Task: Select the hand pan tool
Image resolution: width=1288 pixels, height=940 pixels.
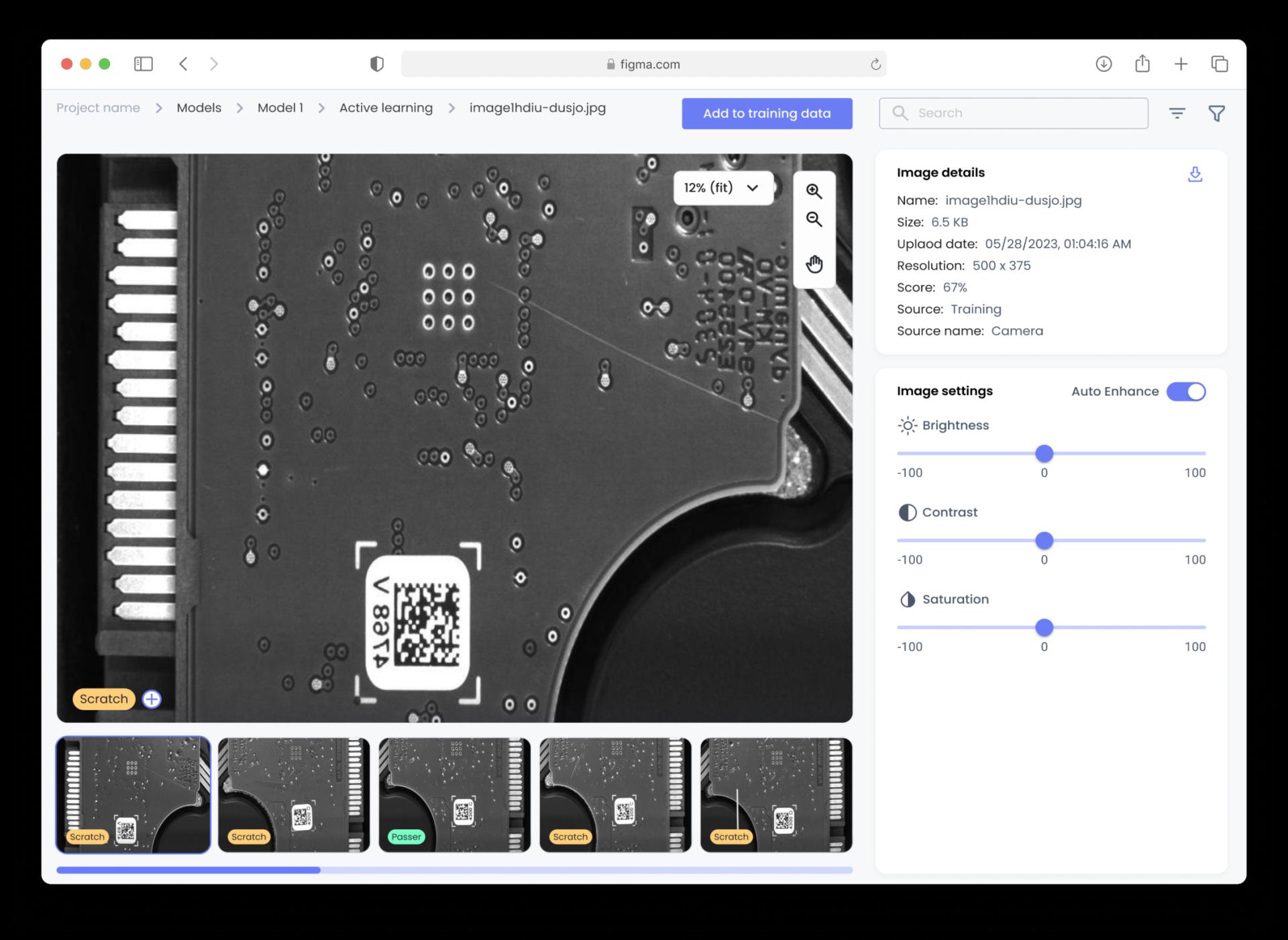Action: tap(814, 264)
